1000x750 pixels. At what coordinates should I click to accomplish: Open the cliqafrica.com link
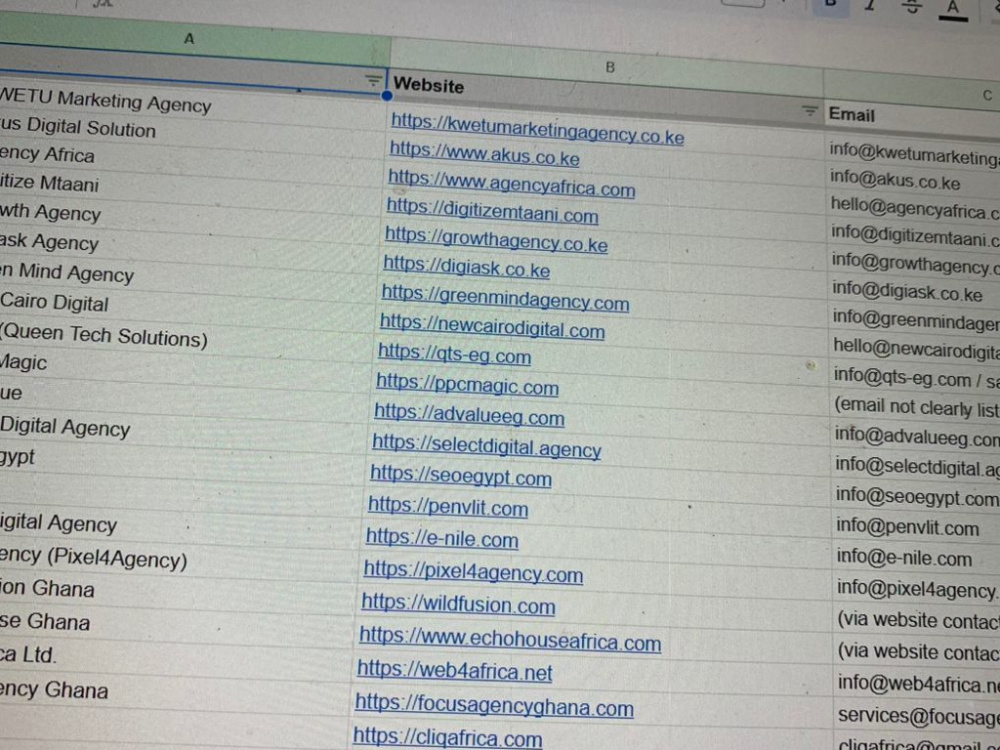[447, 737]
